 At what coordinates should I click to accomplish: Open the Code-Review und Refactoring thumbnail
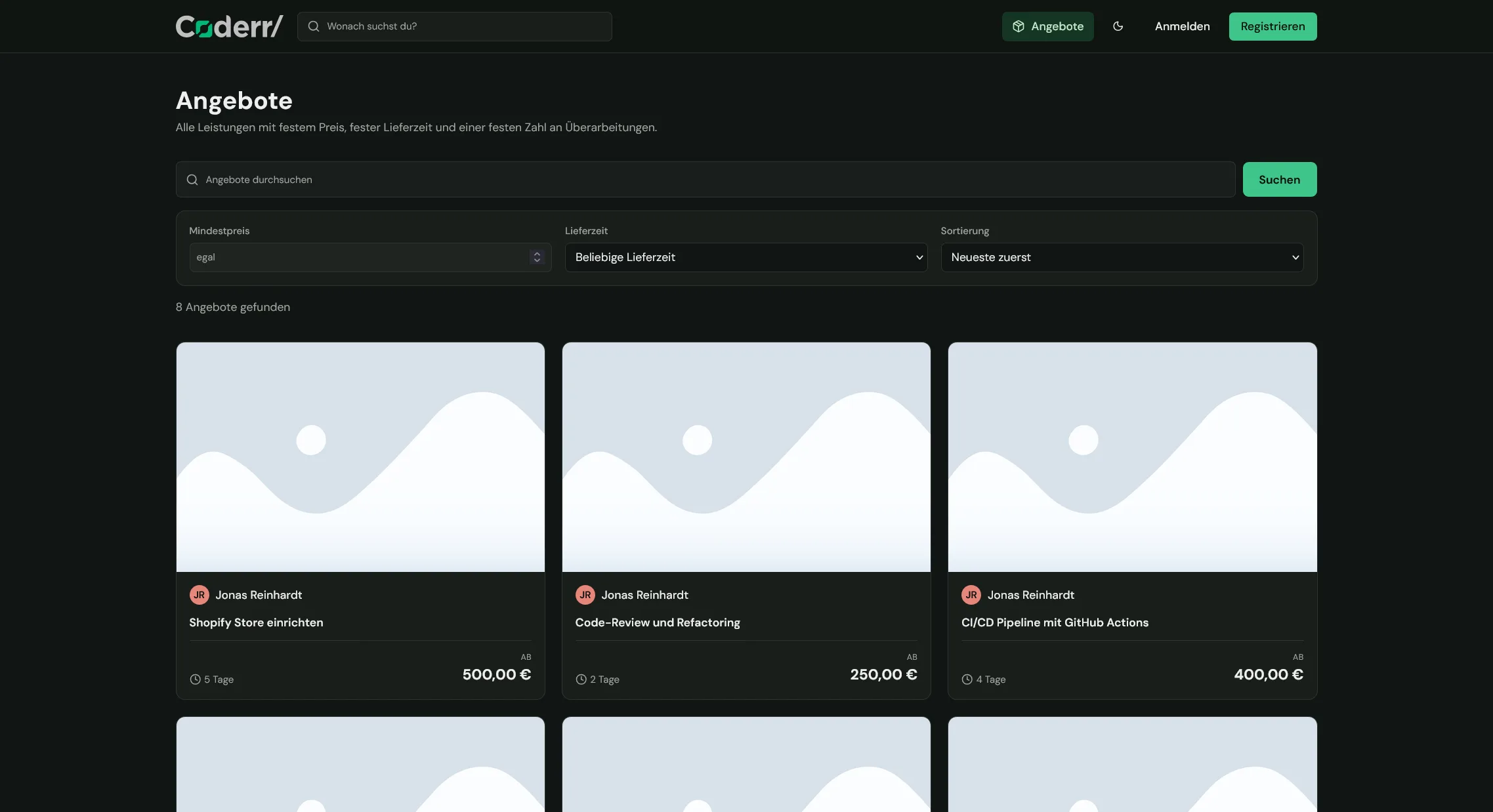pos(746,457)
